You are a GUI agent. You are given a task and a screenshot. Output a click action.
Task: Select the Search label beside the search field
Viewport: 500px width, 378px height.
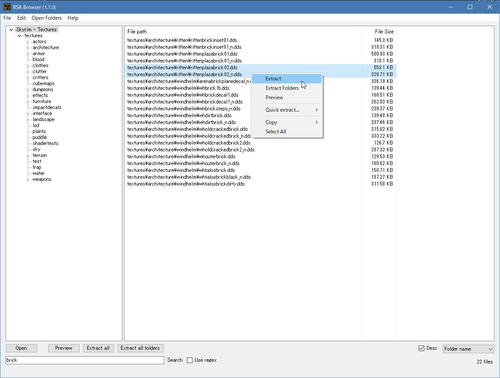pyautogui.click(x=175, y=360)
